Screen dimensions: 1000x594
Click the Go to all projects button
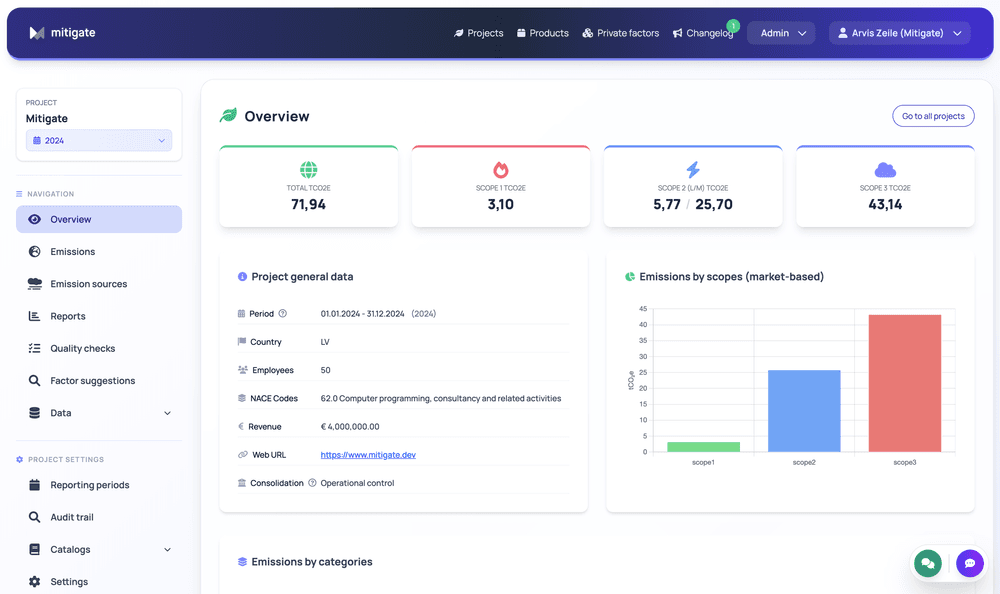(x=932, y=116)
